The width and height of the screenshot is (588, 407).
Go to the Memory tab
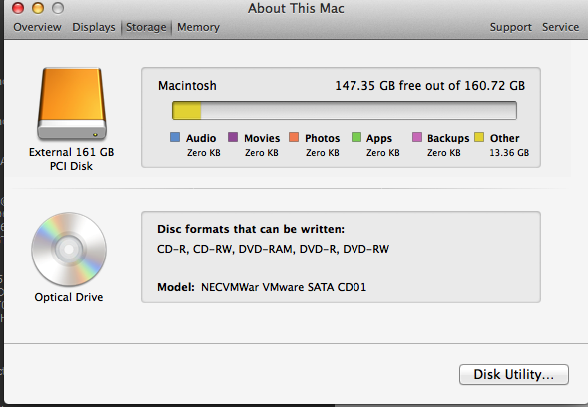(x=198, y=27)
